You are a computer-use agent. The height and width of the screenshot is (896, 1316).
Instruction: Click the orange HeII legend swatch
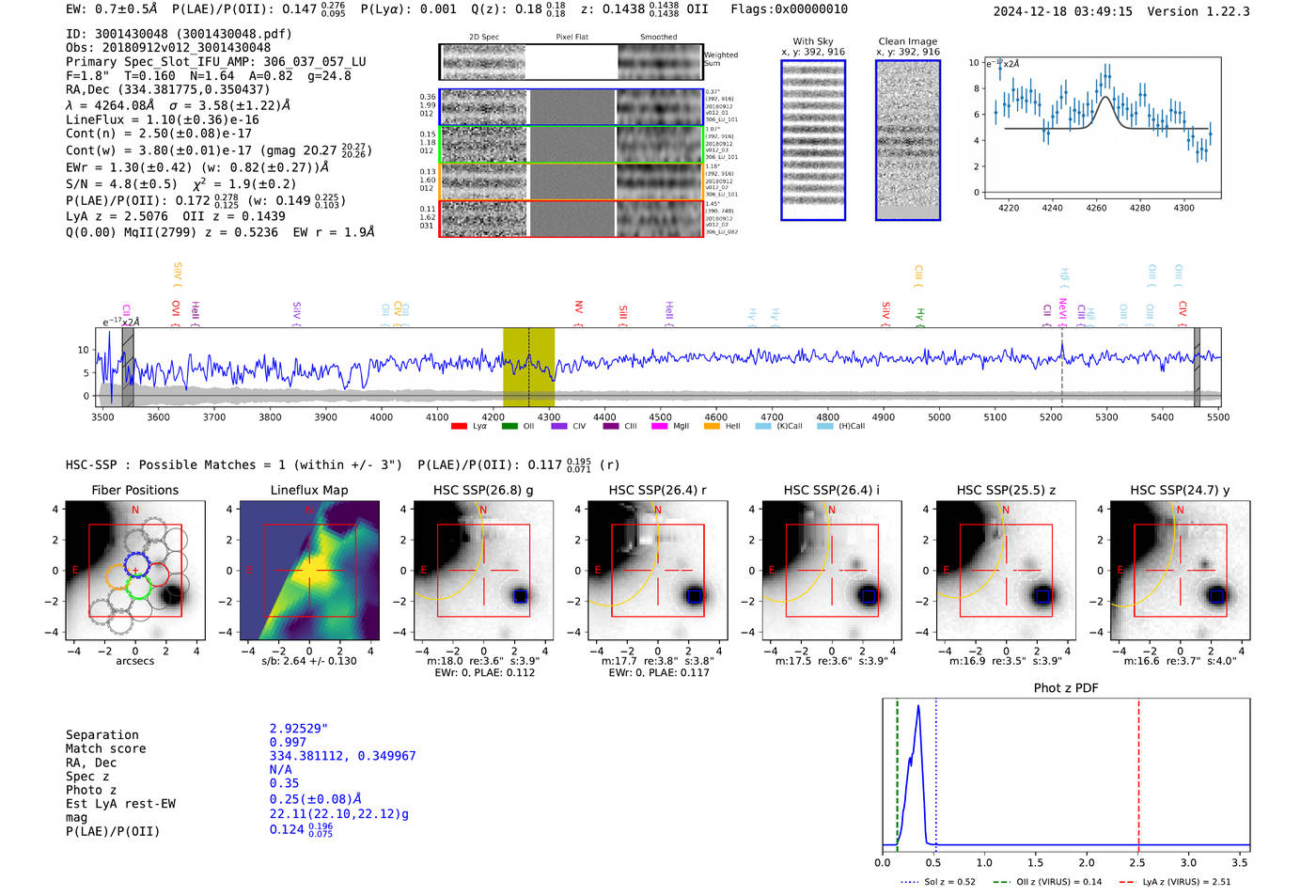712,426
